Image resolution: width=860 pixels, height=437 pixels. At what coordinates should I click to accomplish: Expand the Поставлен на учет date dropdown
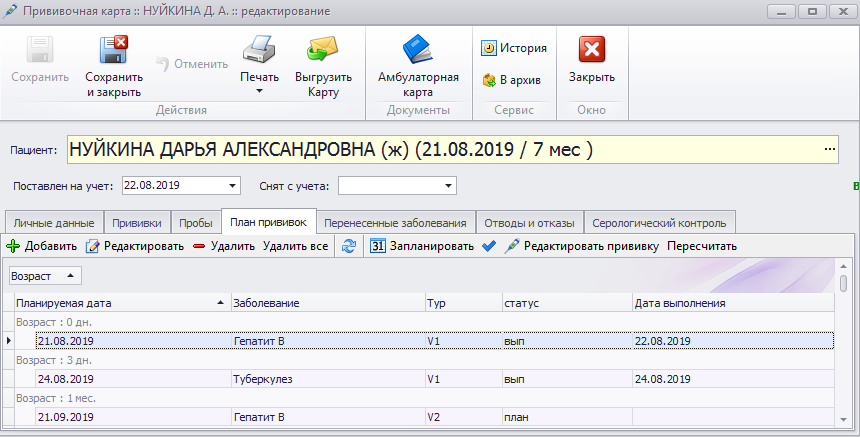pyautogui.click(x=232, y=185)
